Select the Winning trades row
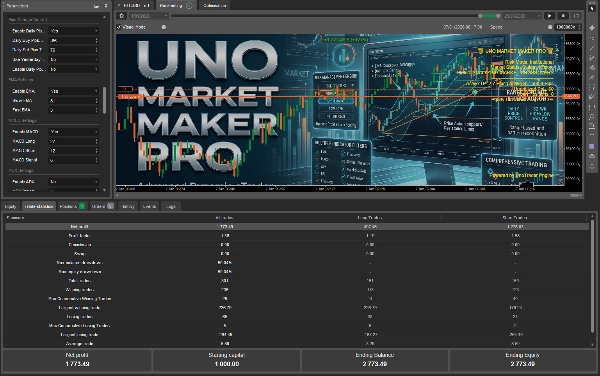This screenshot has width=600, height=376. (x=297, y=290)
